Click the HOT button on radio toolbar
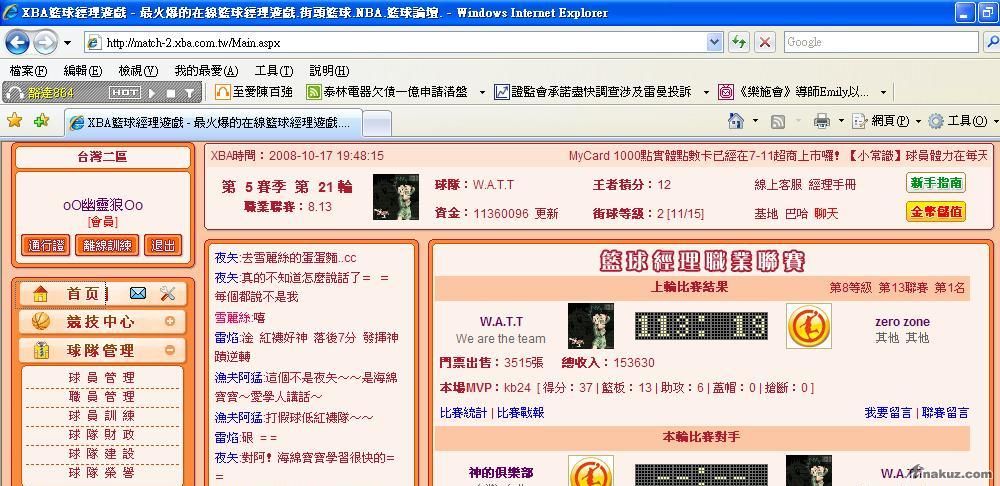The width and height of the screenshot is (1000, 486). 125,92
